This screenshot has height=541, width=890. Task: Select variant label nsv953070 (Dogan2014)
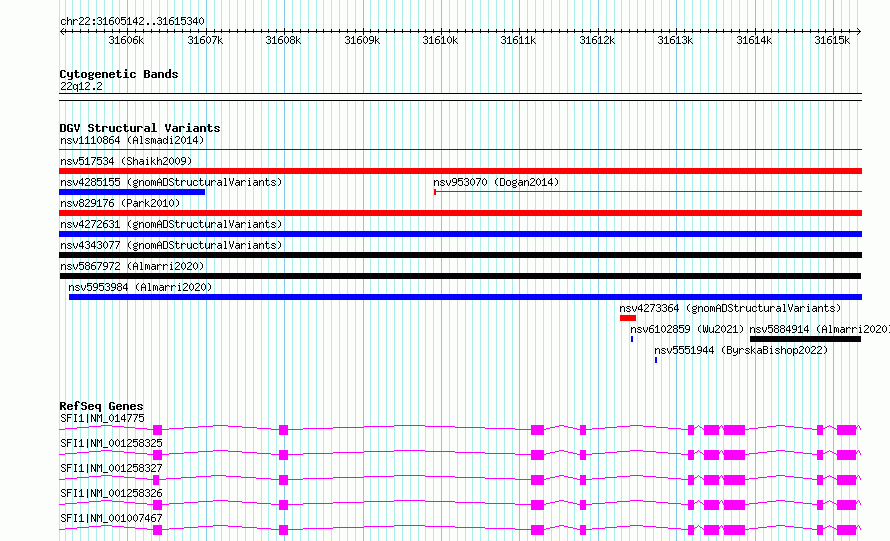click(x=496, y=182)
